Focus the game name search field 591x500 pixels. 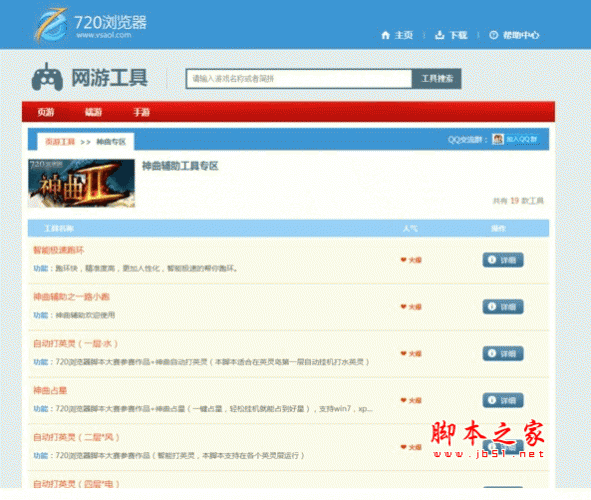click(x=299, y=79)
